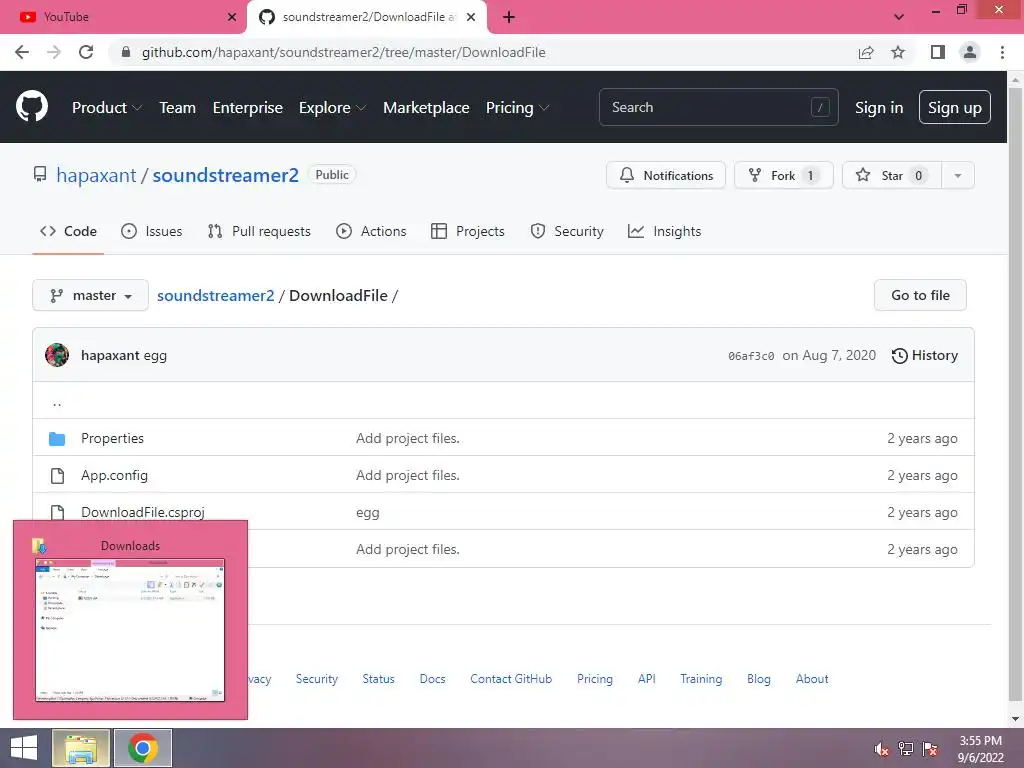Click the egg commit message for DownloadFile.csproj
The width and height of the screenshot is (1024, 768).
[368, 513]
